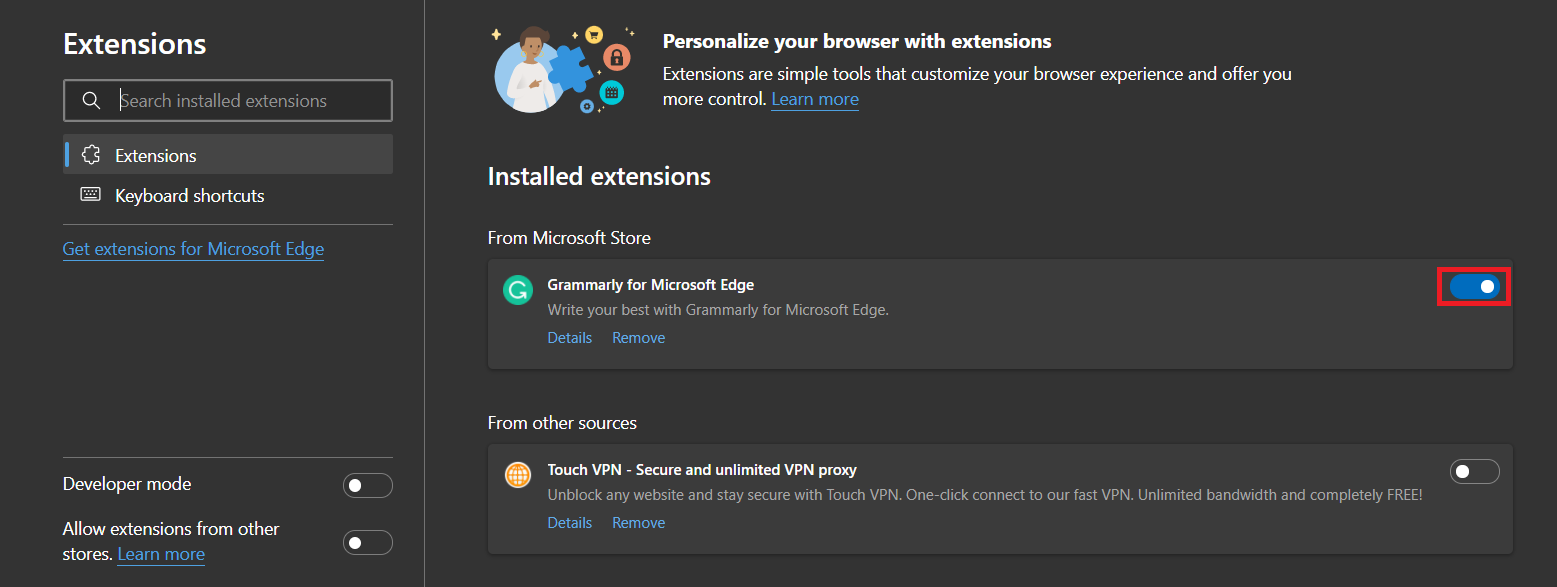The height and width of the screenshot is (587, 1557).
Task: View Details for Touch VPN
Action: pos(570,523)
